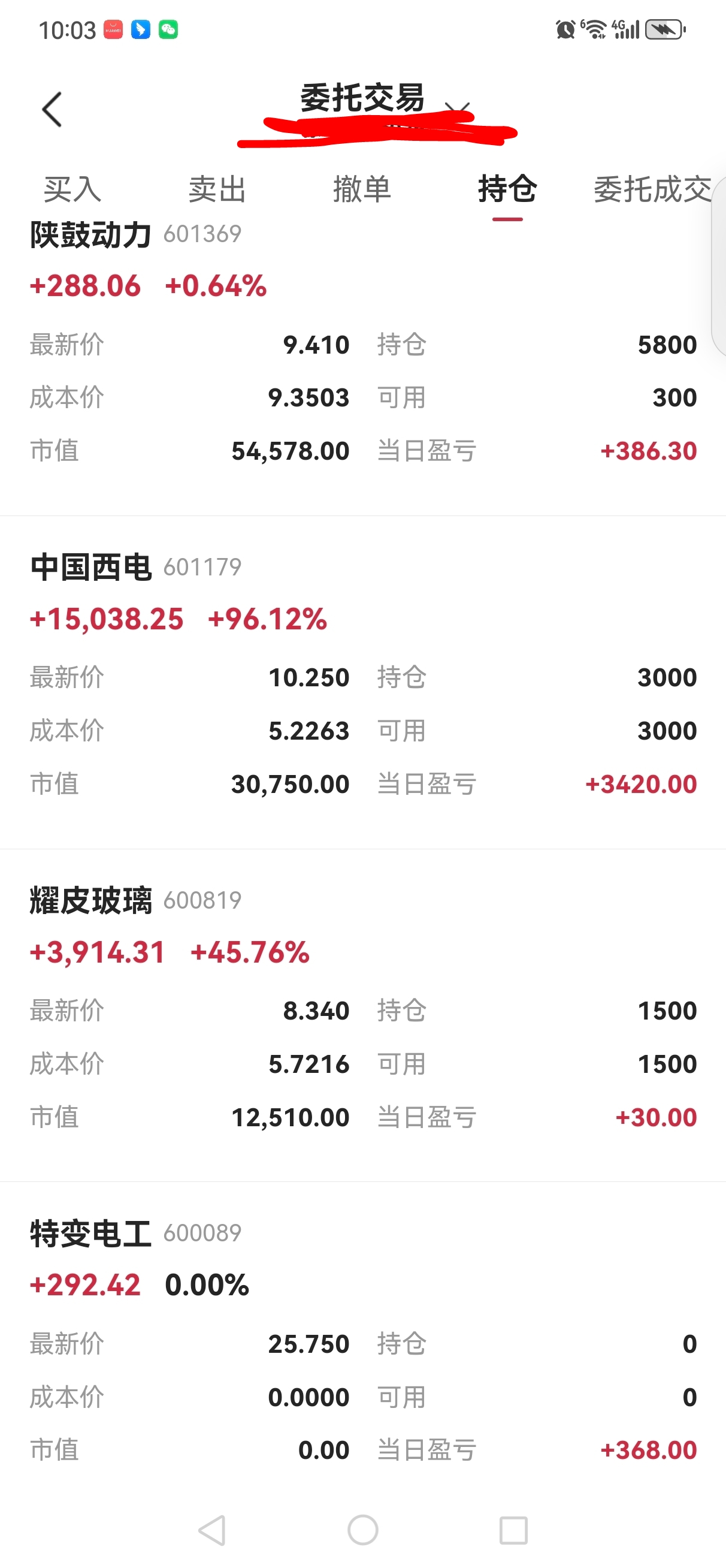726x1568 pixels.
Task: Tap the Android home circle button
Action: [x=362, y=1530]
